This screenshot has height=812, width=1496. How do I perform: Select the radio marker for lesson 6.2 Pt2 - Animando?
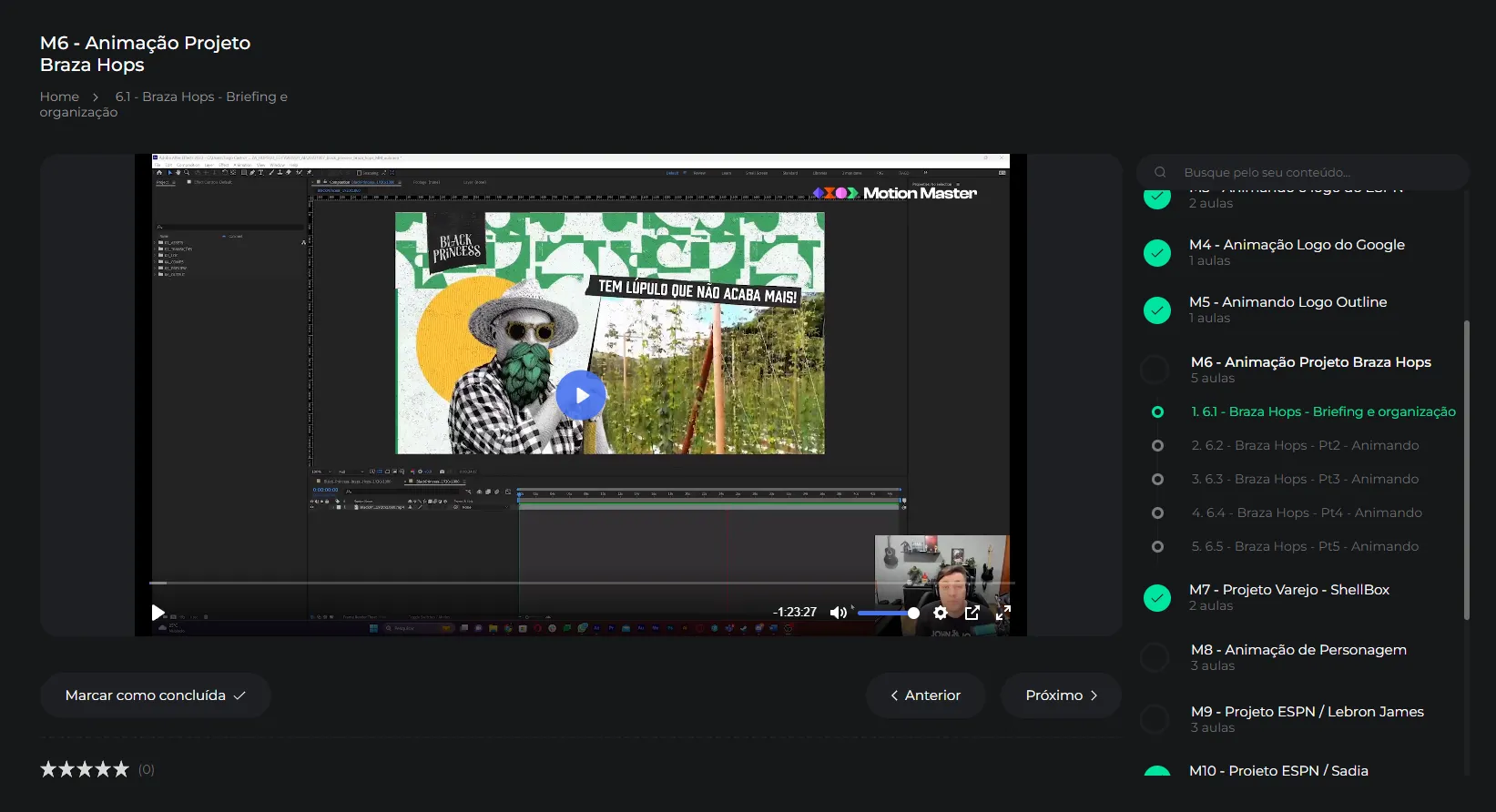[1157, 445]
